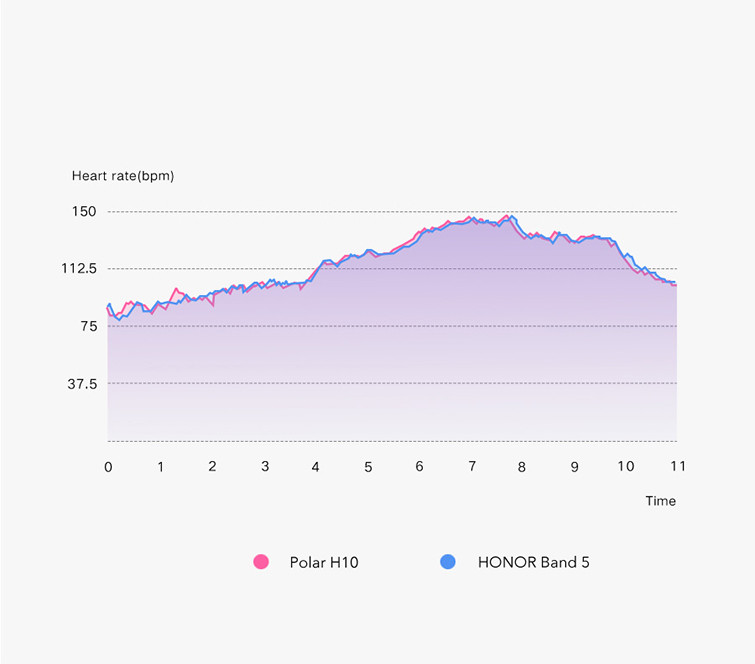Click the 8 tick on time axis
The image size is (755, 664).
pos(522,467)
